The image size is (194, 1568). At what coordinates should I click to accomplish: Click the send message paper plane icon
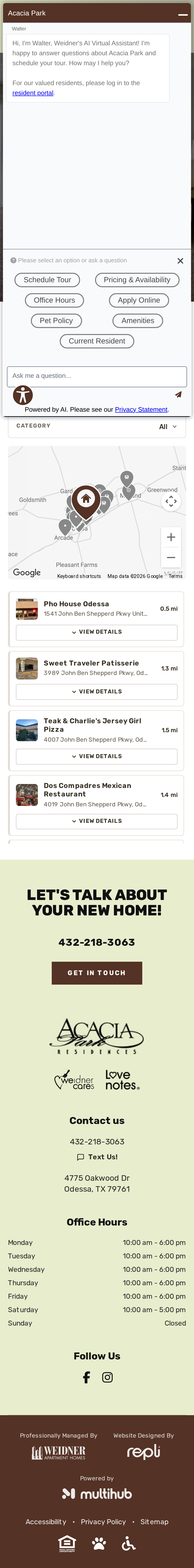click(x=178, y=394)
